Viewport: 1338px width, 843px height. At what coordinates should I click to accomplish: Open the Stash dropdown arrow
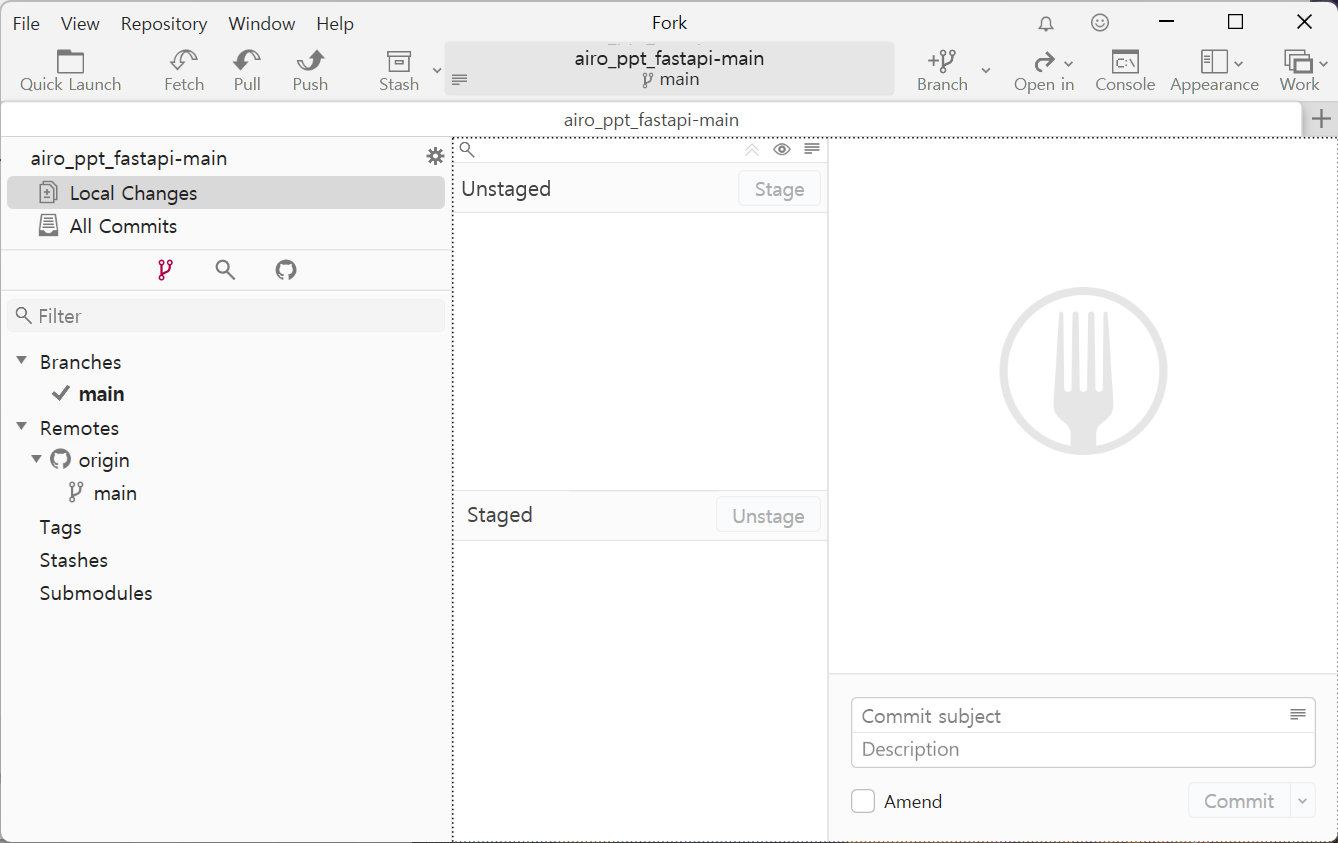tap(436, 70)
